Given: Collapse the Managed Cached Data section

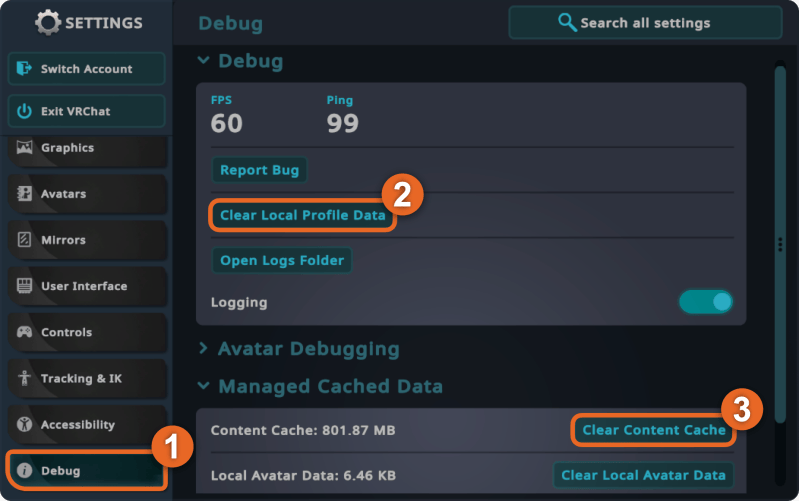Looking at the screenshot, I should pyautogui.click(x=203, y=385).
